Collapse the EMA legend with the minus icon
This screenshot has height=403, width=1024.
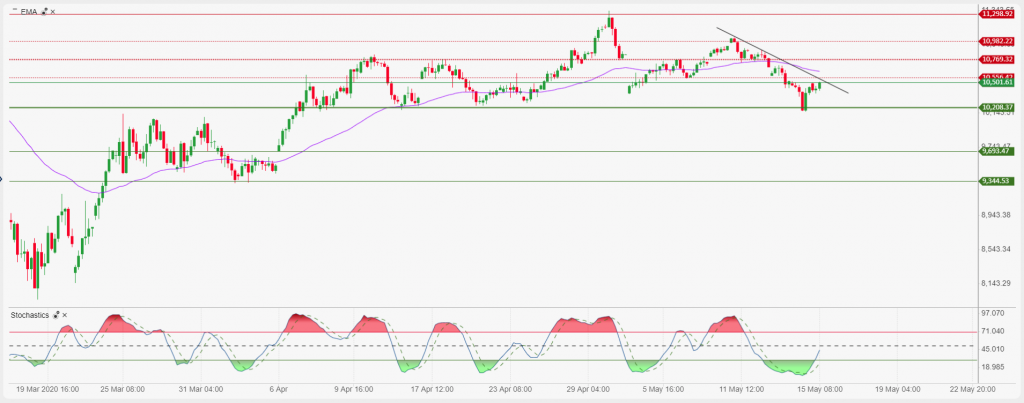(x=13, y=10)
